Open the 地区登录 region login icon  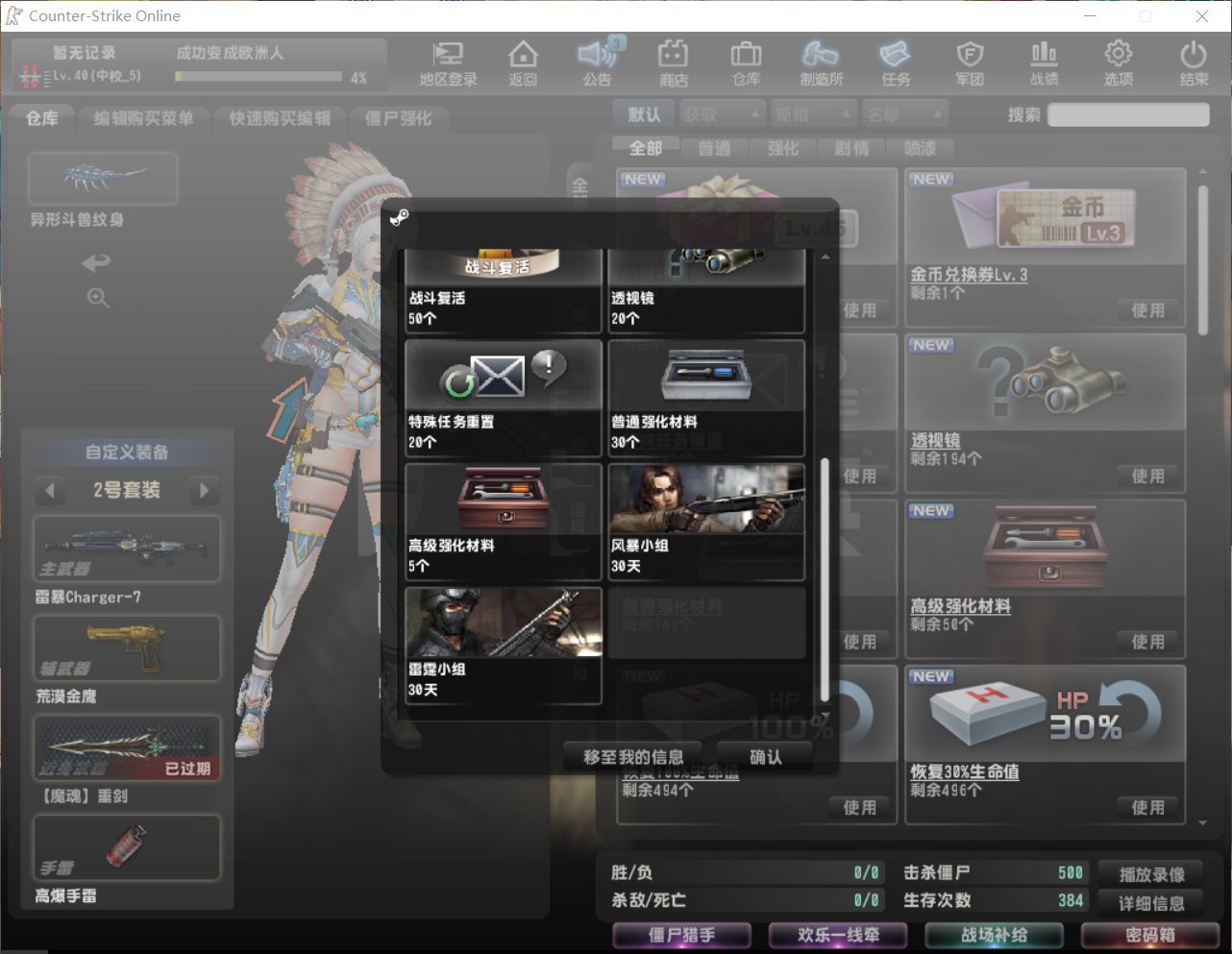pos(448,63)
